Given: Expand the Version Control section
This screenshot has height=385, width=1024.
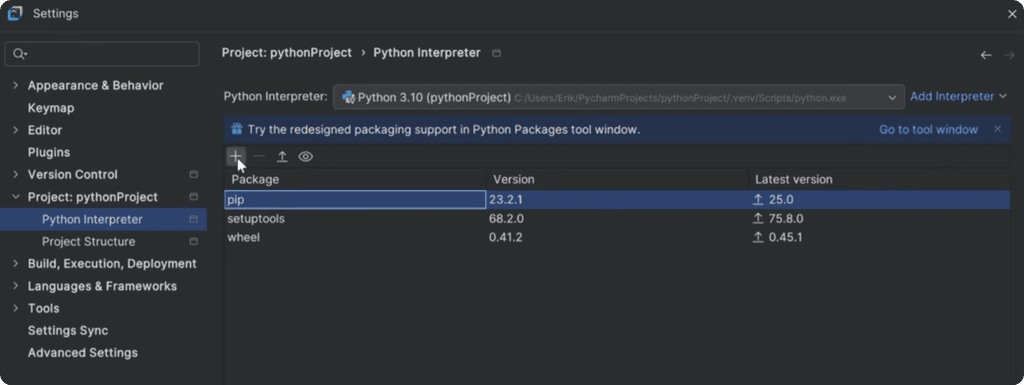Looking at the screenshot, I should click(x=16, y=175).
